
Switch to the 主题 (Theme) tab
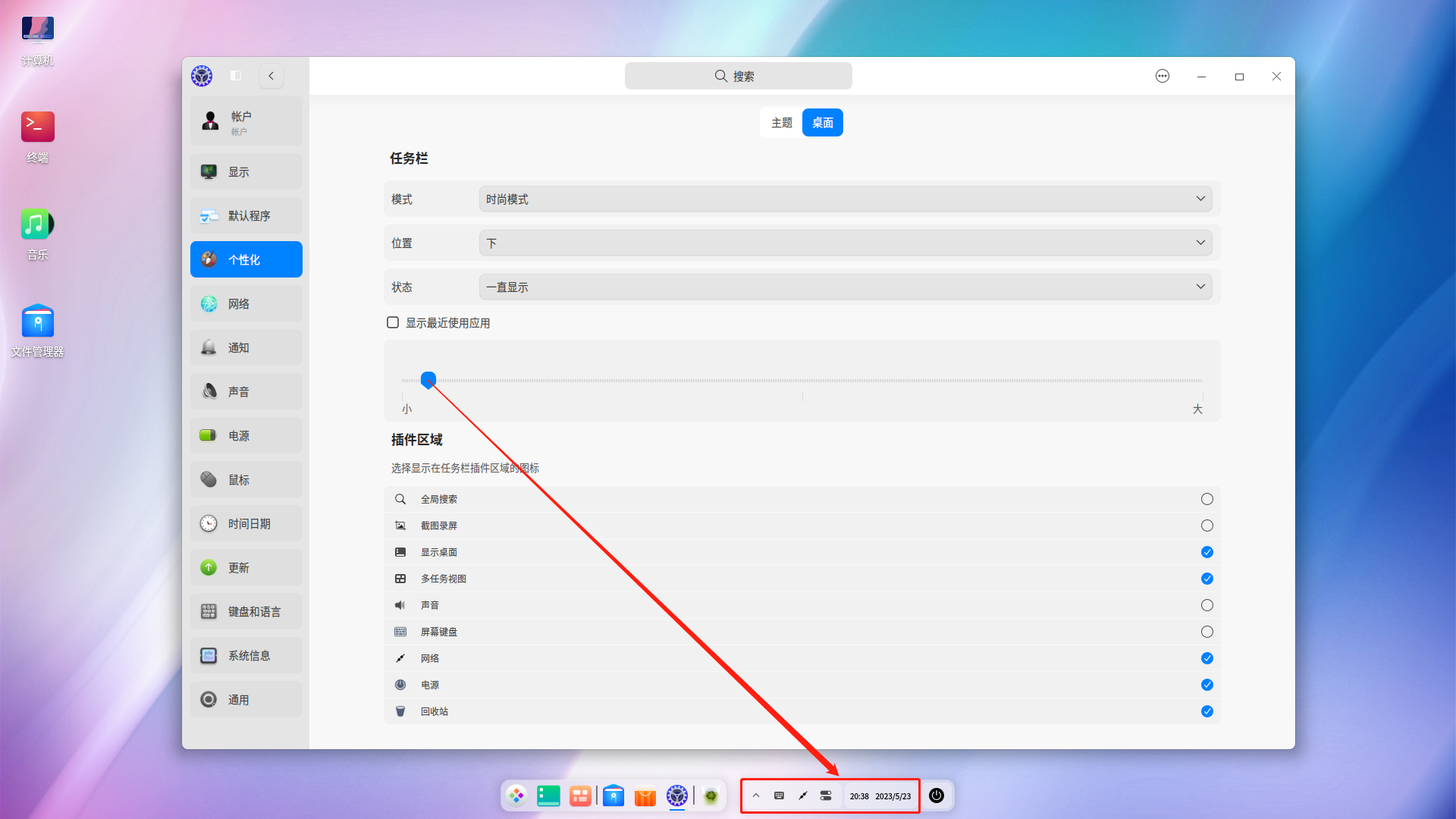(781, 122)
